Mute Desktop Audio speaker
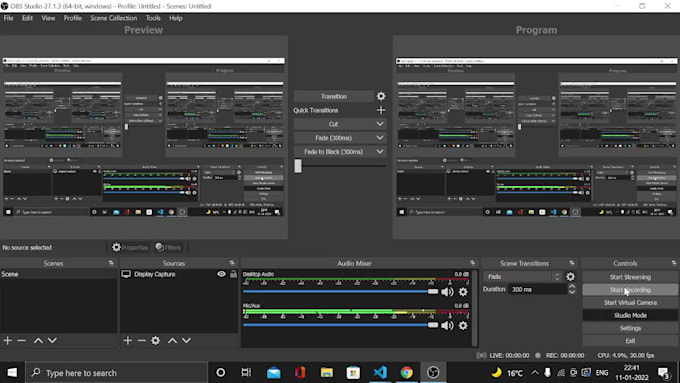The image size is (680, 383). (447, 292)
